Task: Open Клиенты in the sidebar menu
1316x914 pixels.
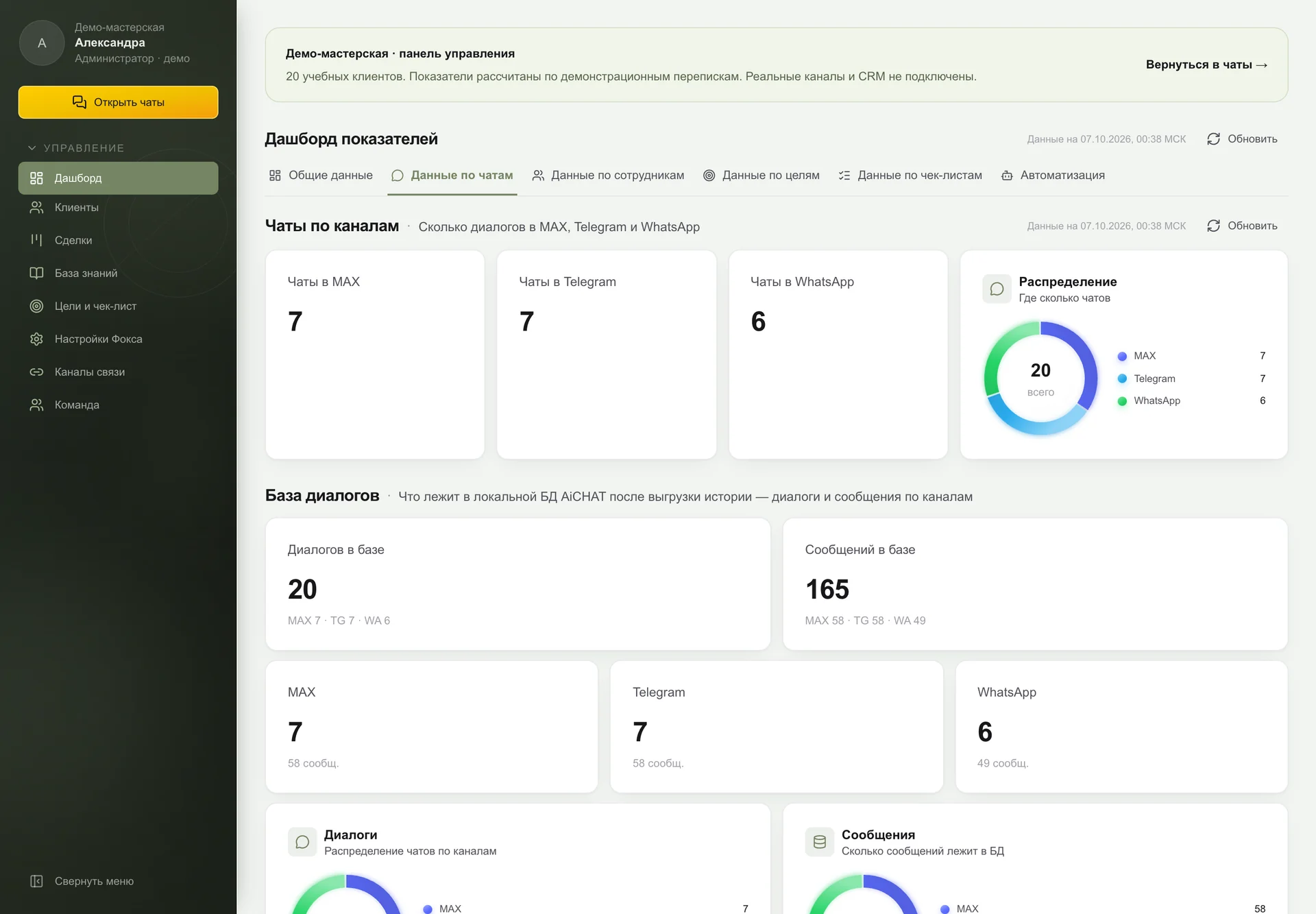Action: coord(119,207)
